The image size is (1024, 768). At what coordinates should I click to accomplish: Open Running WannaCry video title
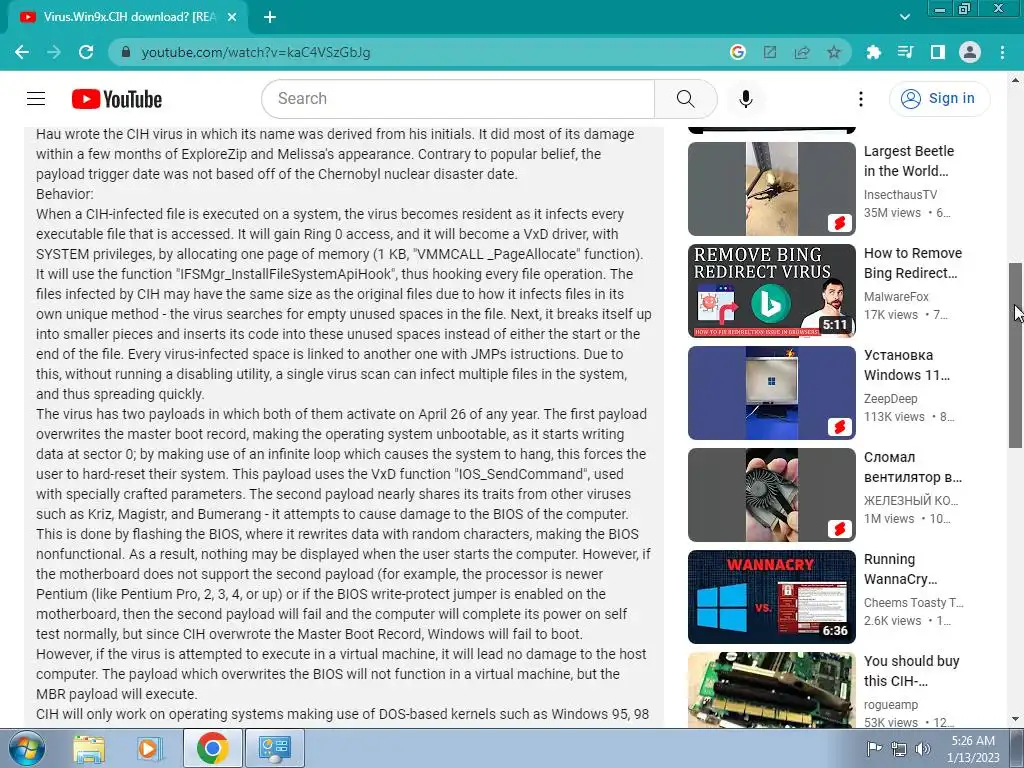[900, 569]
